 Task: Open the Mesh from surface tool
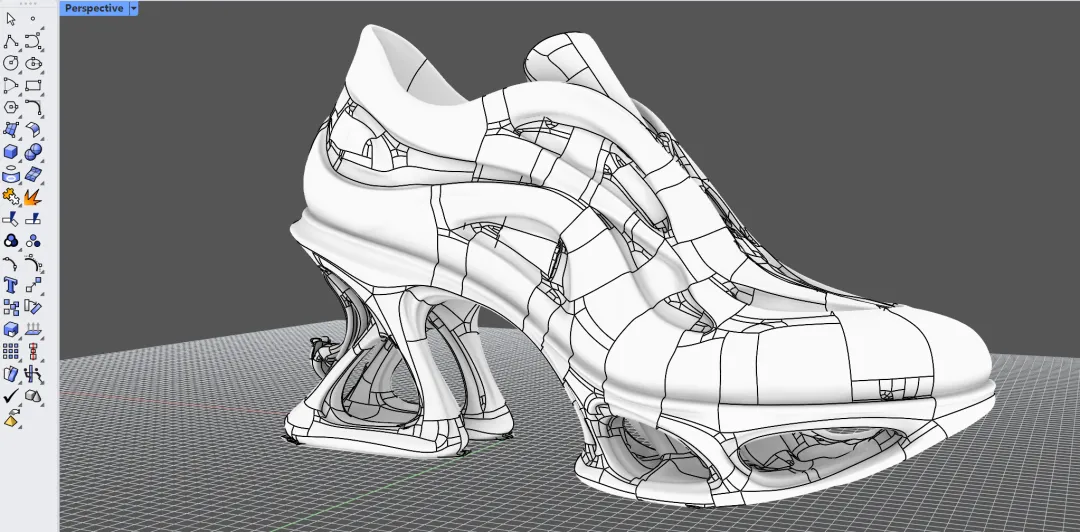pos(33,174)
